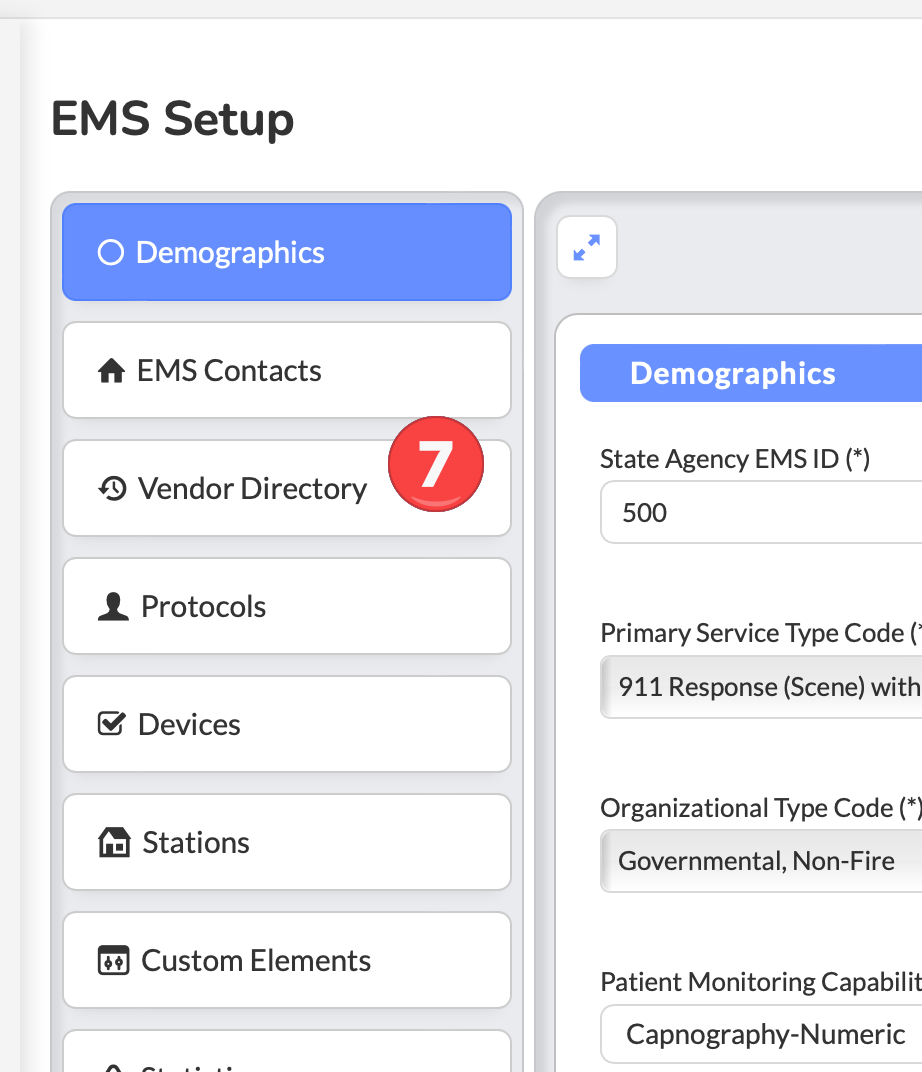922x1072 pixels.
Task: Switch to the Devices section
Action: 287,724
